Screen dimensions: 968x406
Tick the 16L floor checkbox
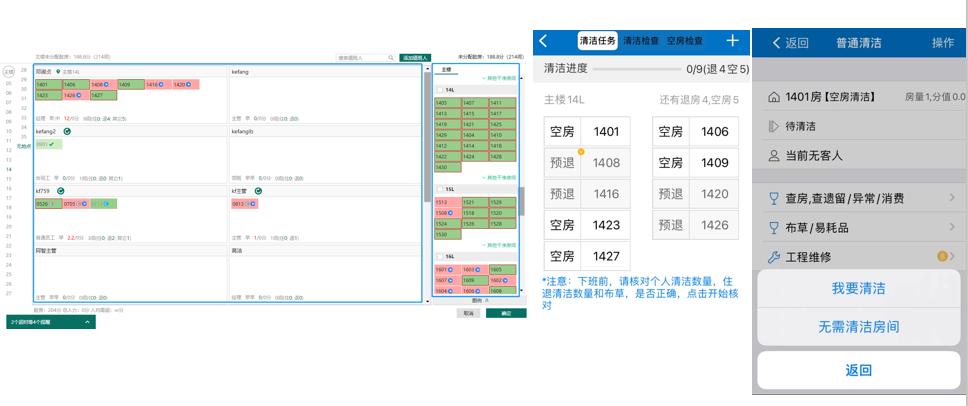[x=438, y=256]
